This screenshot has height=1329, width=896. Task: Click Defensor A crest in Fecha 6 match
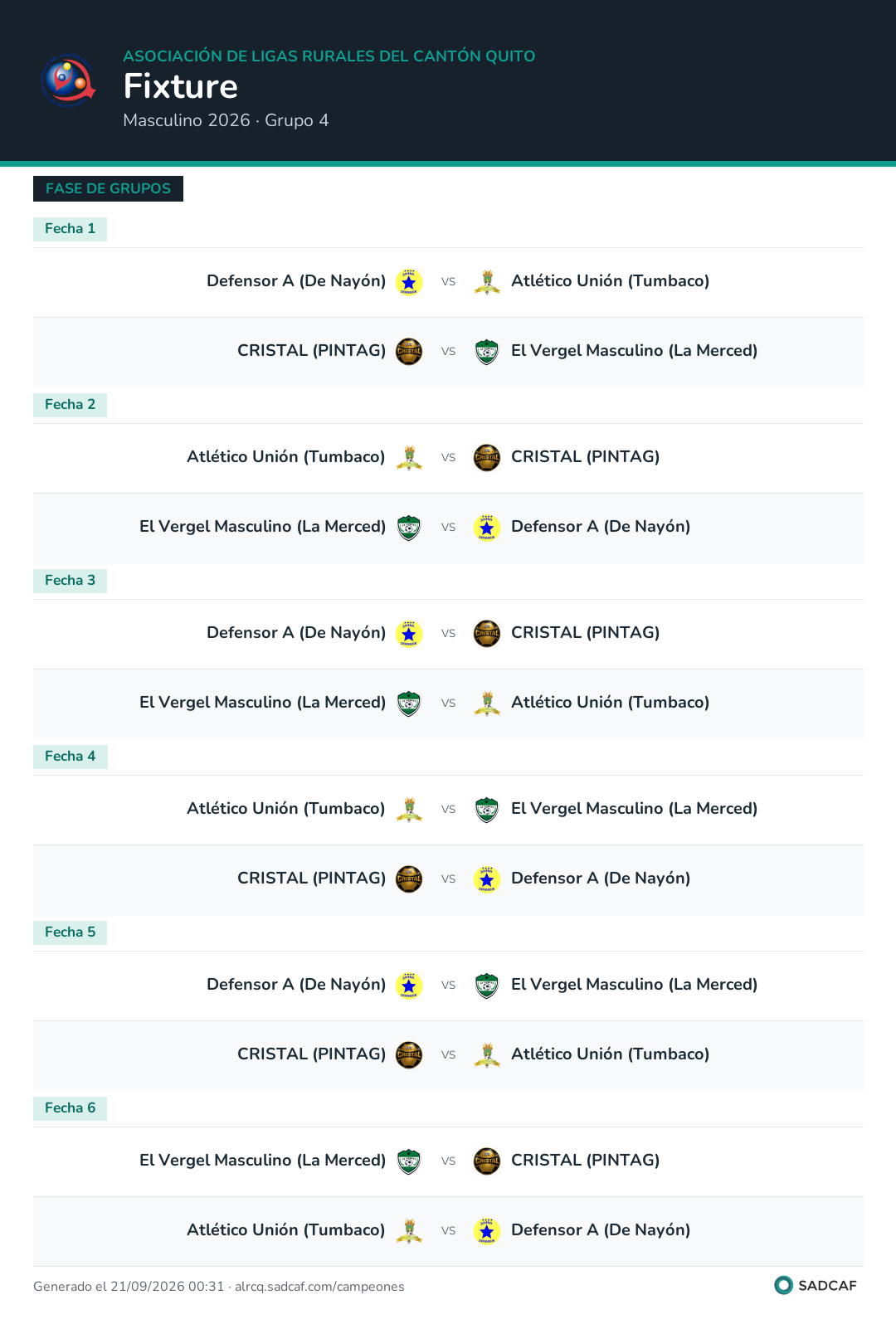(x=487, y=1231)
